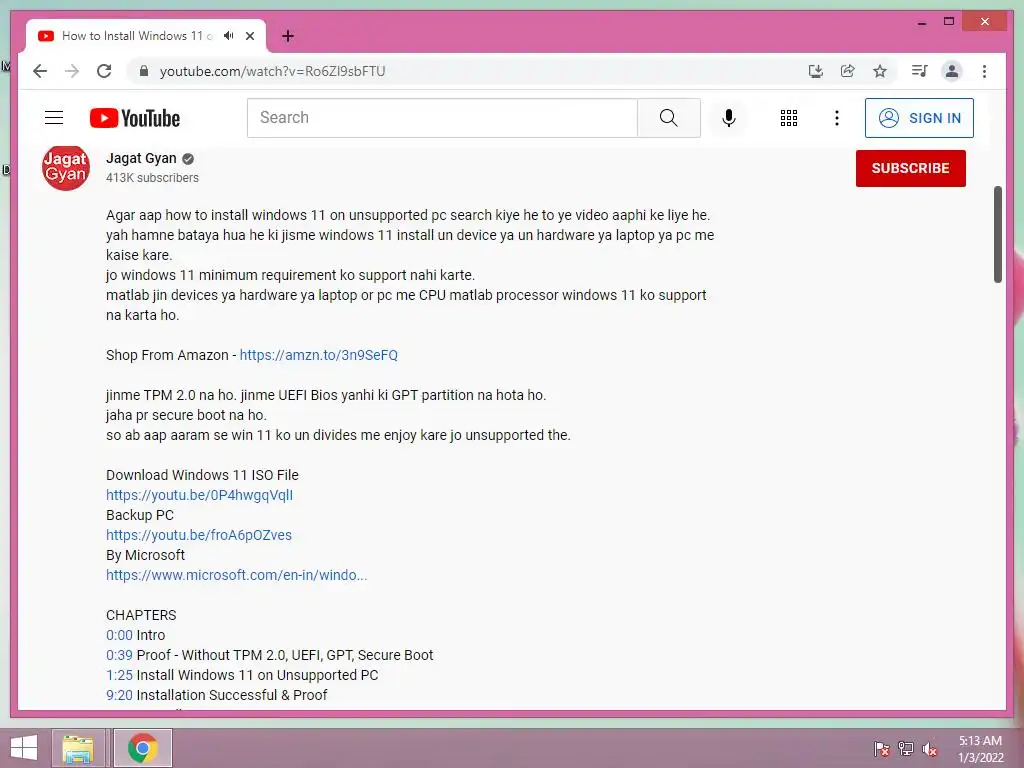Viewport: 1024px width, 768px height.
Task: Open the youtu.be/0P4hwgqVqlI link
Action: (x=199, y=495)
